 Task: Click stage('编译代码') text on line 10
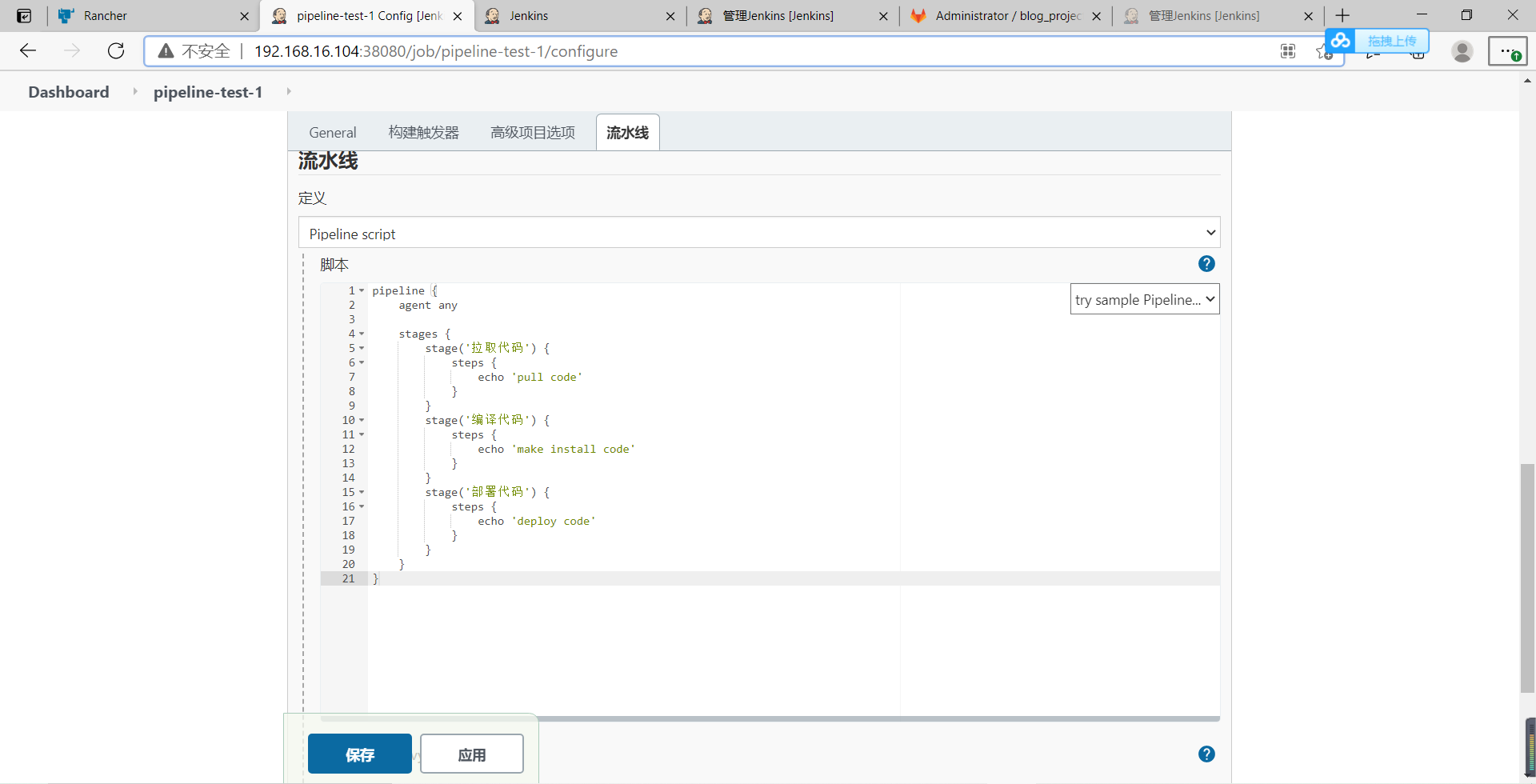click(x=481, y=420)
